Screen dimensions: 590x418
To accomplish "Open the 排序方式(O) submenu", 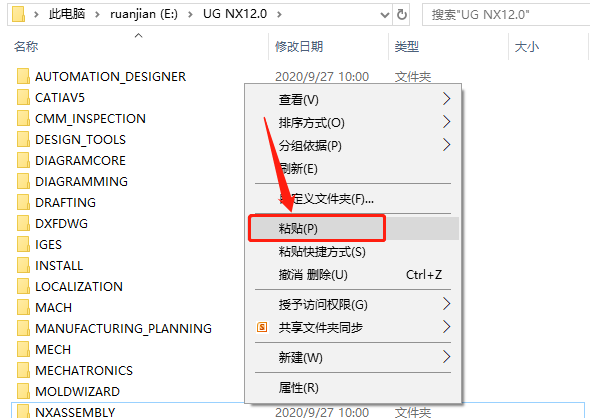I will (353, 123).
